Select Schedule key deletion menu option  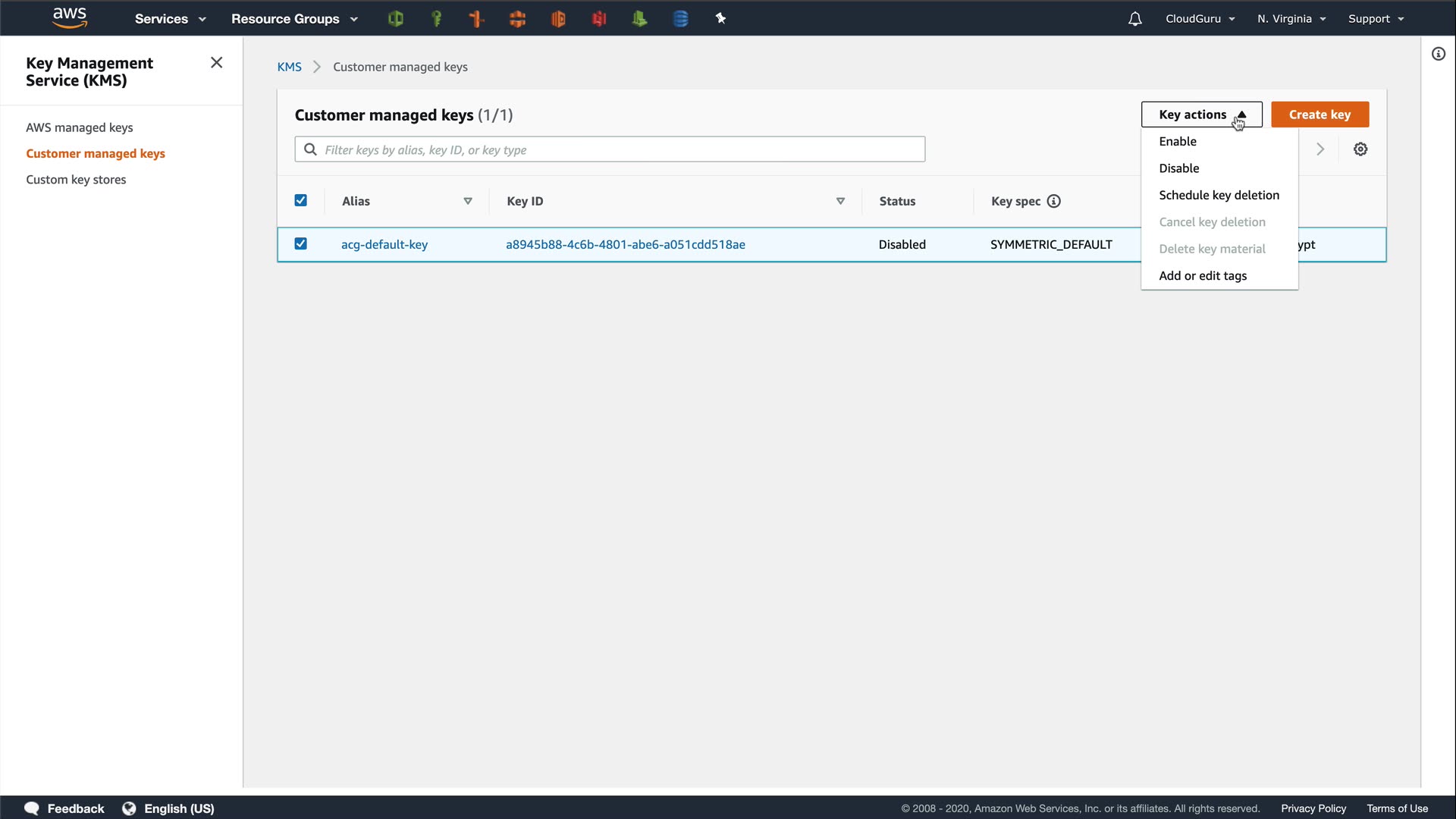(x=1218, y=195)
